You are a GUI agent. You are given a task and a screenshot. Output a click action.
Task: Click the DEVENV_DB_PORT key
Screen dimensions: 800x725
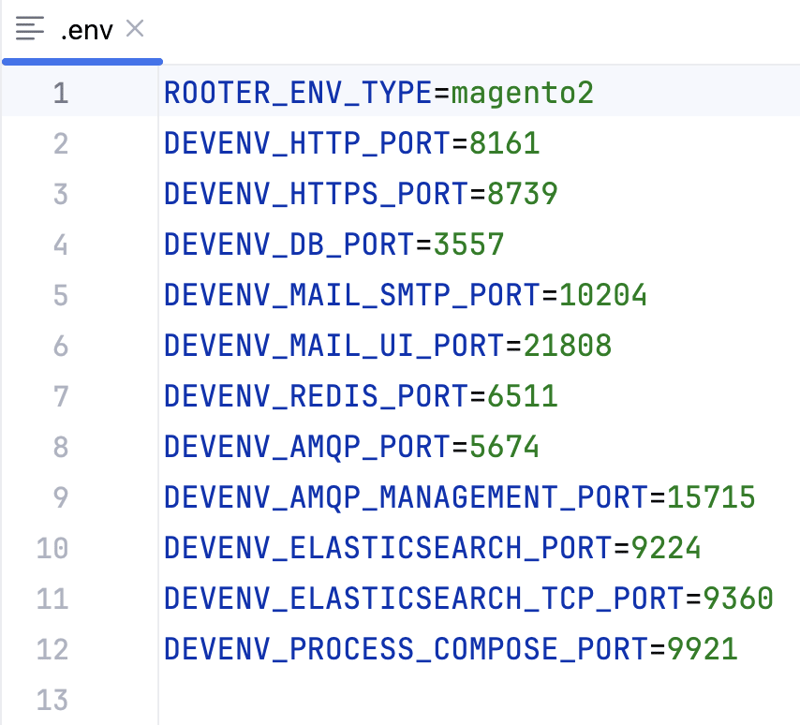[x=289, y=244]
